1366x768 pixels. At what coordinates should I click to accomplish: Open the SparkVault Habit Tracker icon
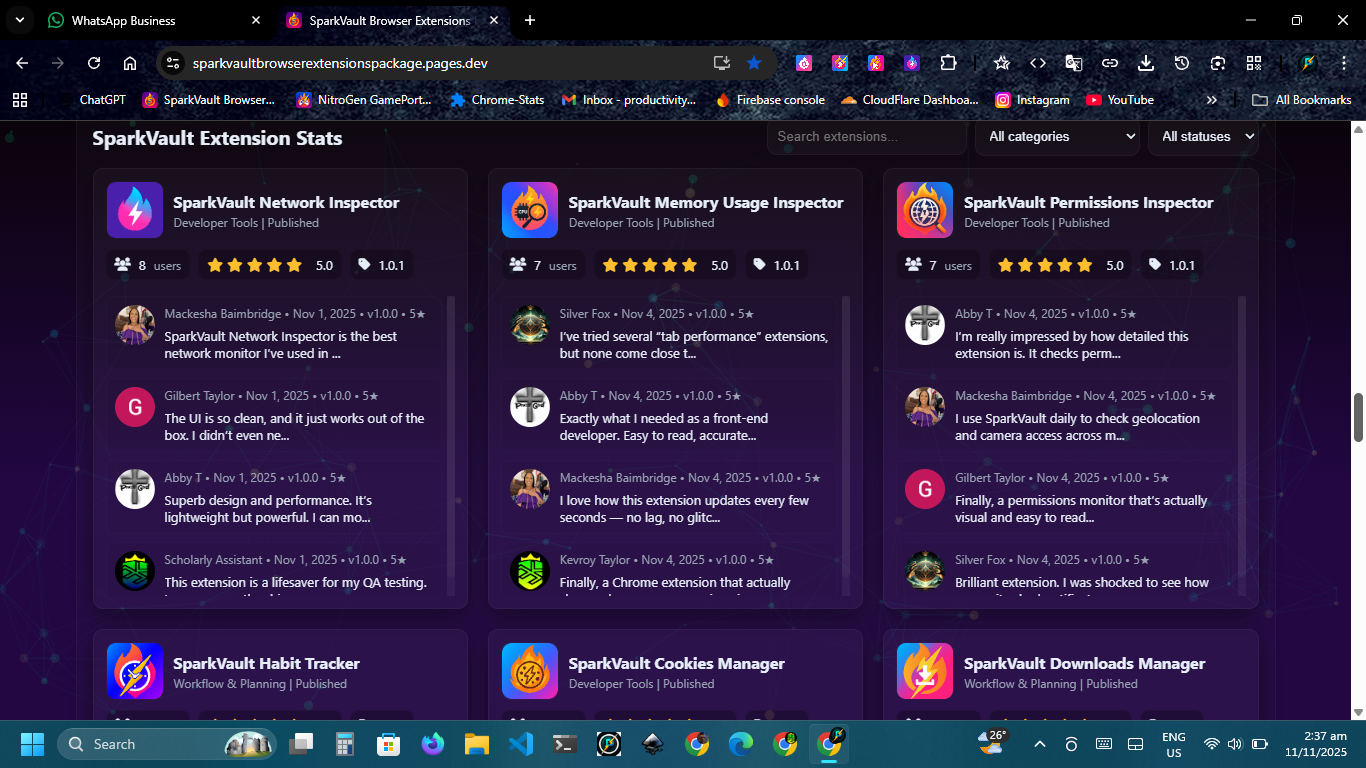(x=134, y=671)
